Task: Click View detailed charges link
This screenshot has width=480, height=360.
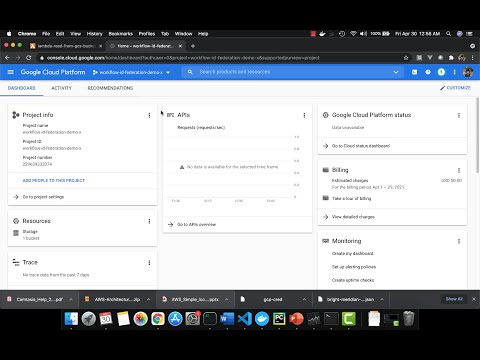Action: (353, 217)
